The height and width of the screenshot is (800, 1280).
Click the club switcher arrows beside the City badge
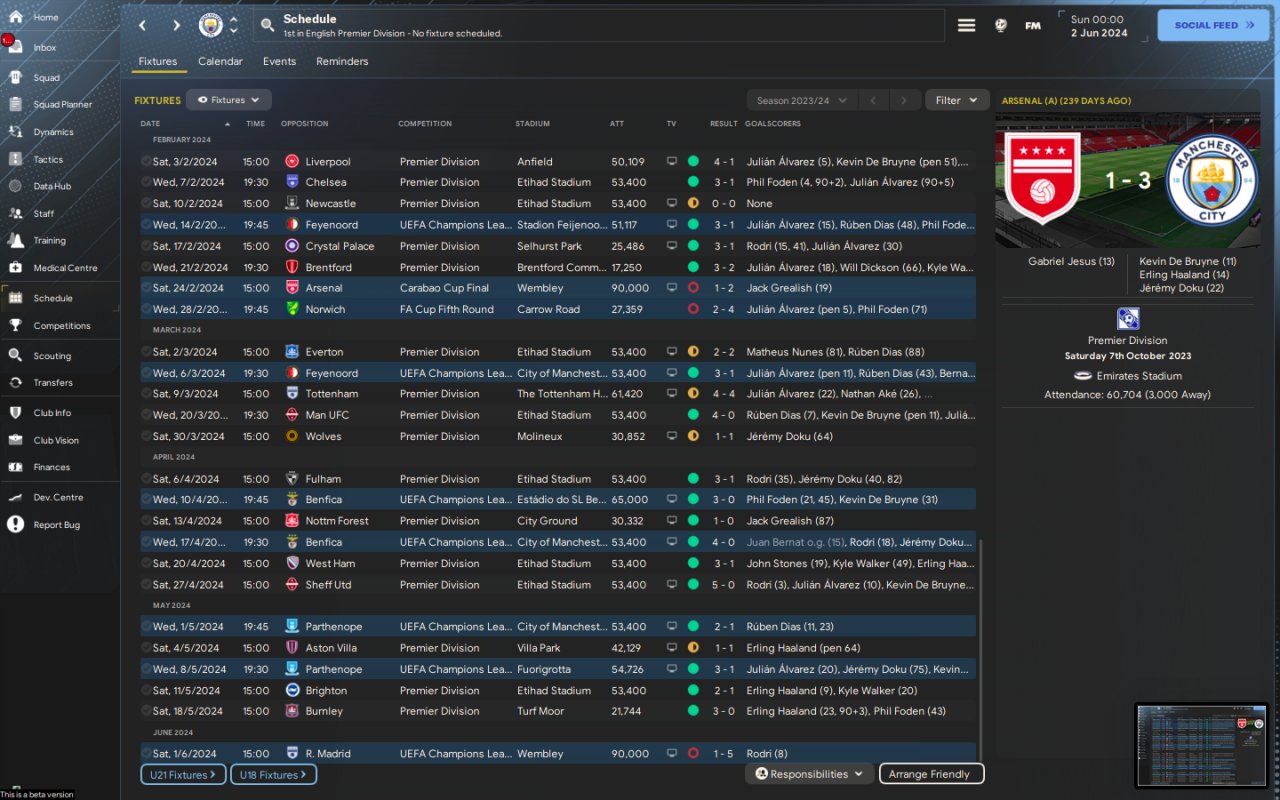coord(234,25)
